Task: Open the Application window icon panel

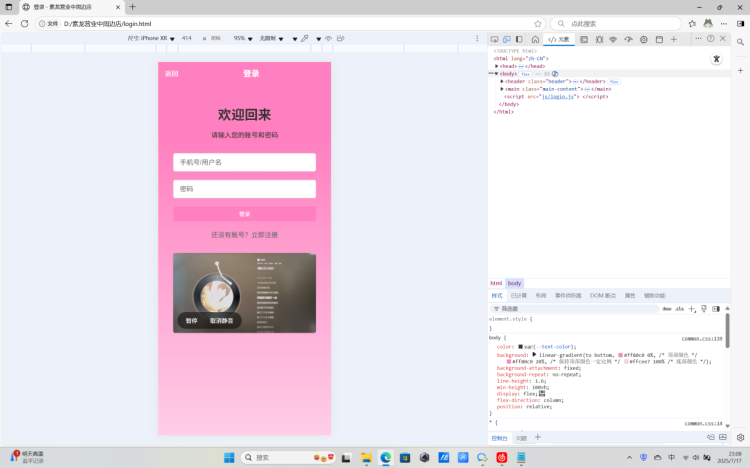Action: pos(659,39)
